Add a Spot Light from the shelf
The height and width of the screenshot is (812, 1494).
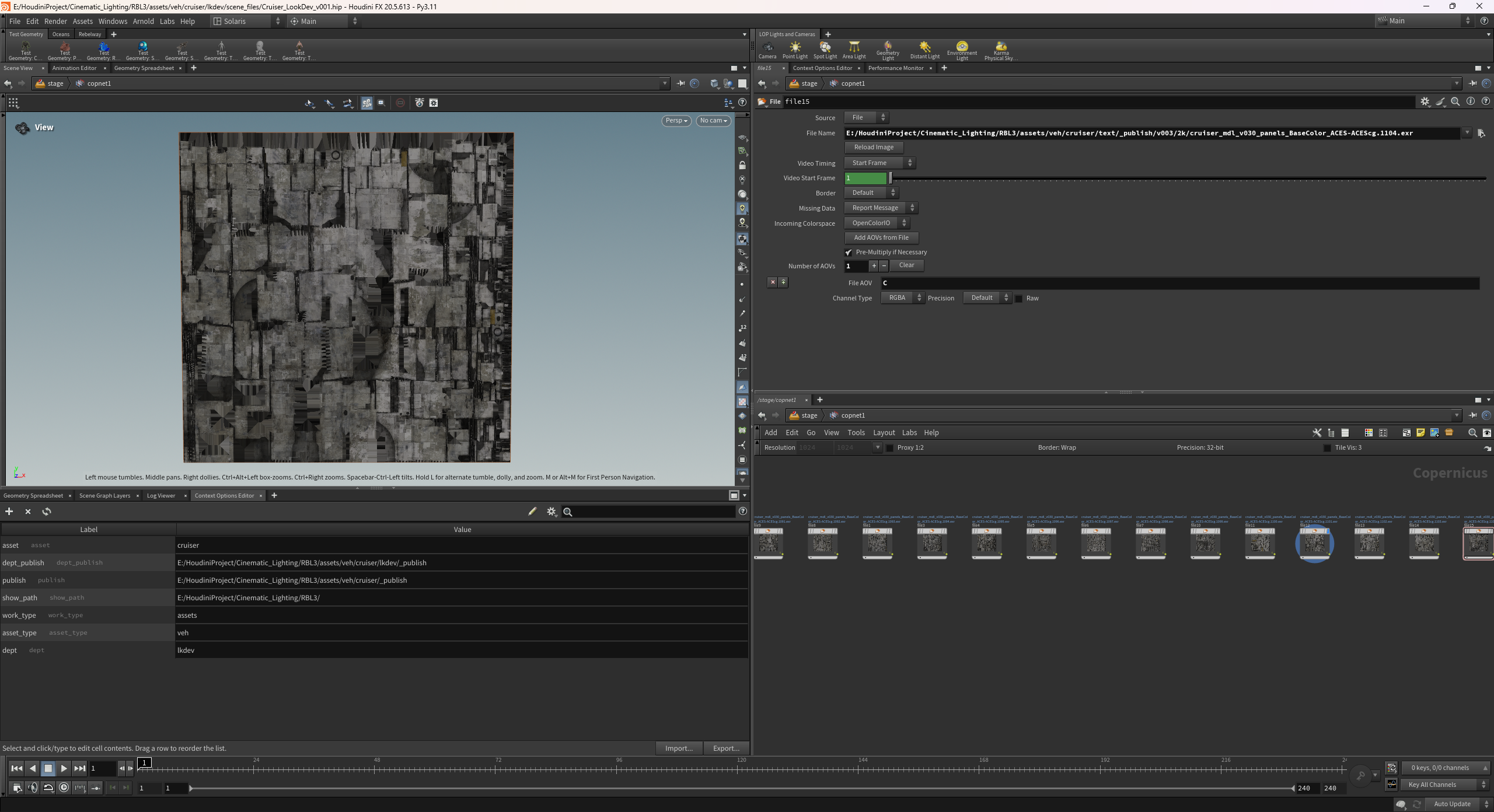pos(825,50)
